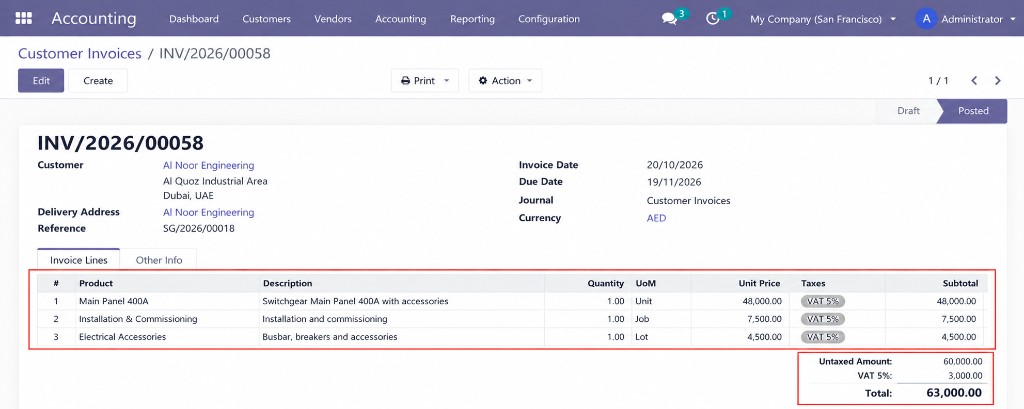Viewport: 1024px width, 409px height.
Task: Click the SG/2026/00018 reference value
Action: 199,229
